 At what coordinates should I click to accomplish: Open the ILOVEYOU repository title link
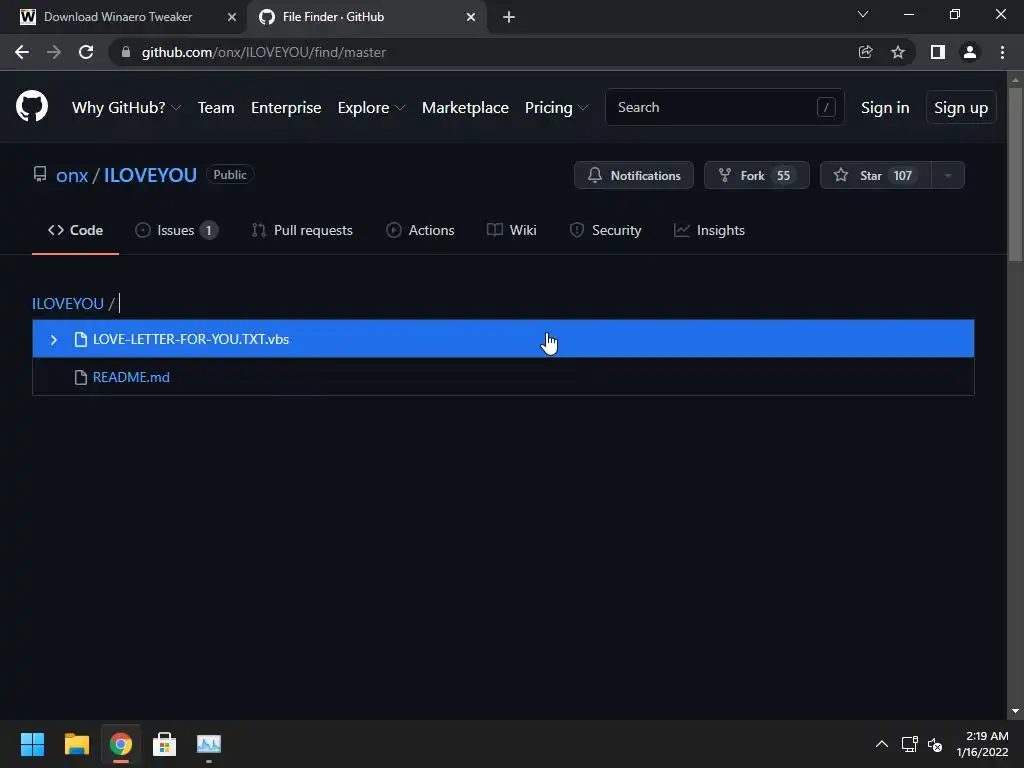tap(150, 175)
